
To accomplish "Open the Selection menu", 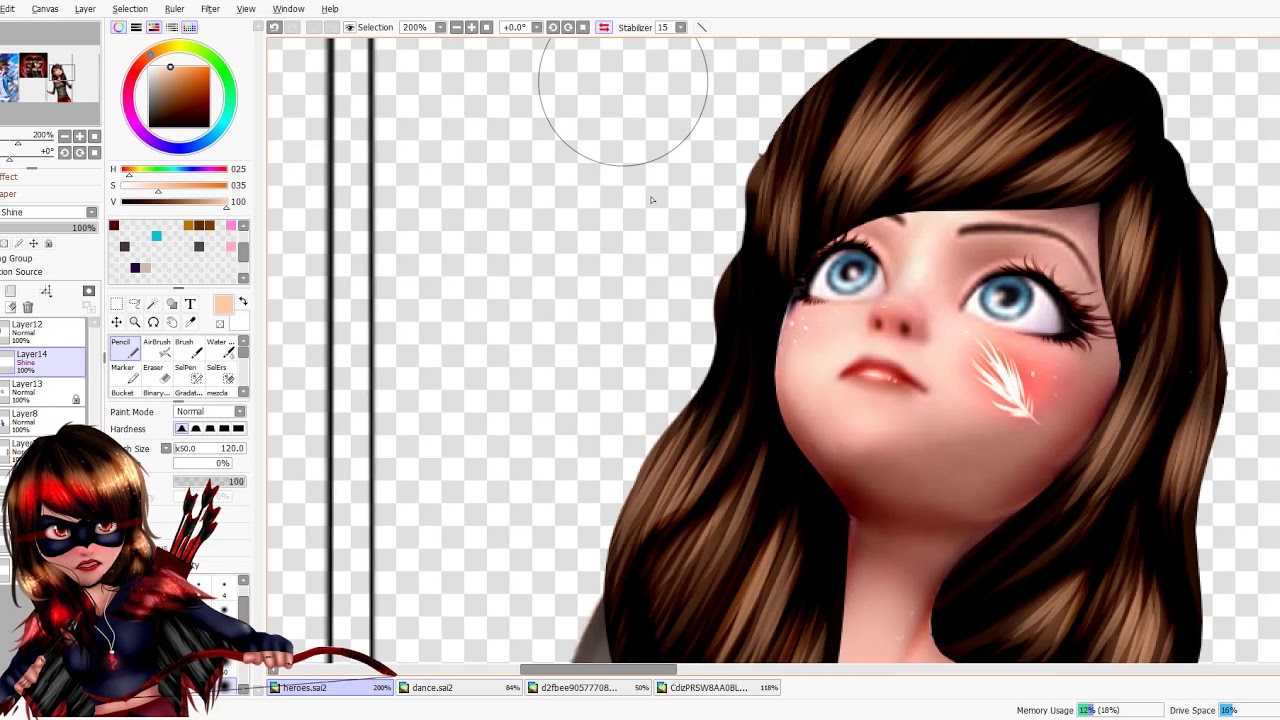I will point(130,9).
